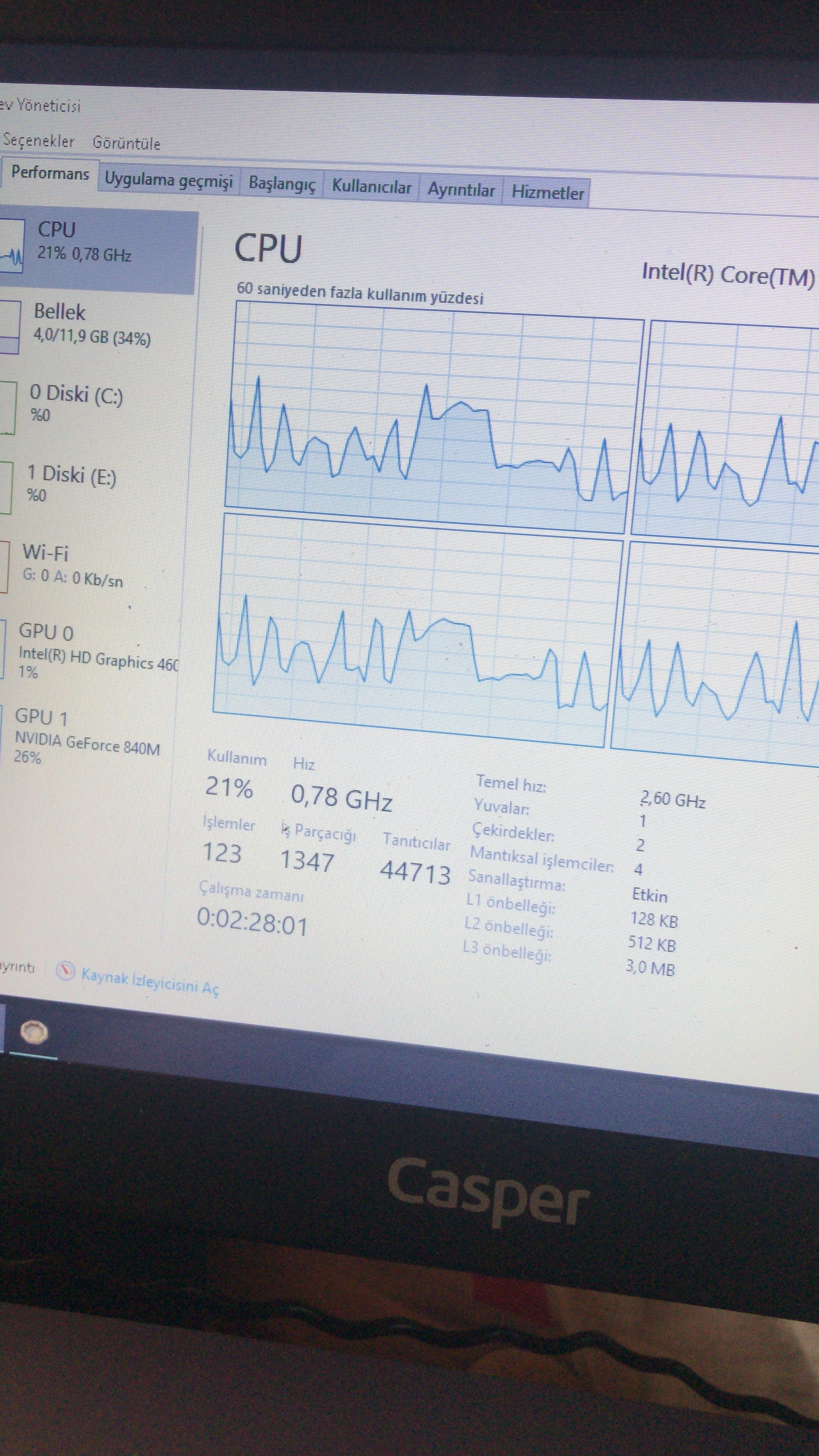
Task: Click the Resource Monitor gauge icon
Action: click(x=66, y=971)
